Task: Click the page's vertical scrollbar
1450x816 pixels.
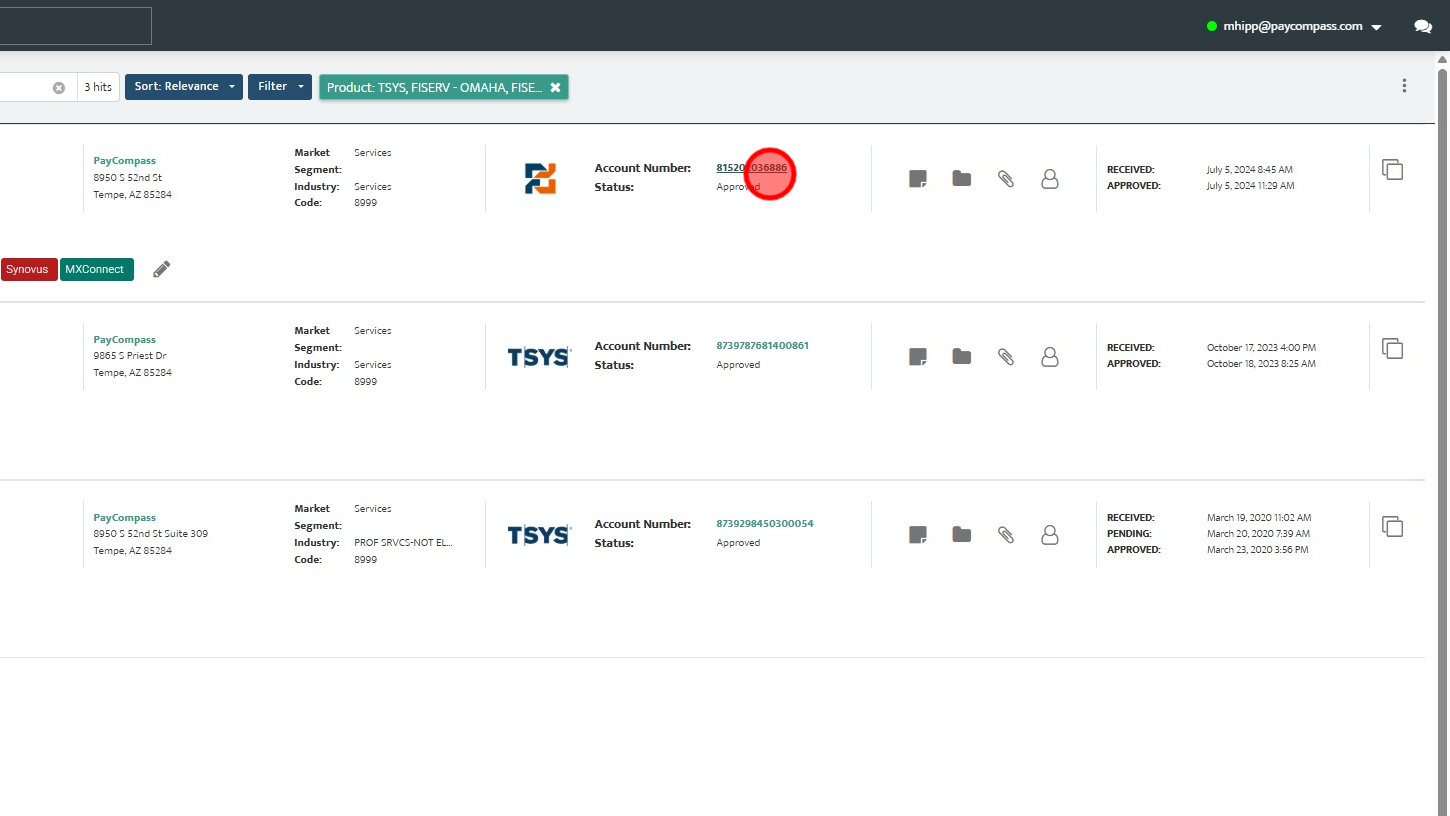Action: [1443, 440]
